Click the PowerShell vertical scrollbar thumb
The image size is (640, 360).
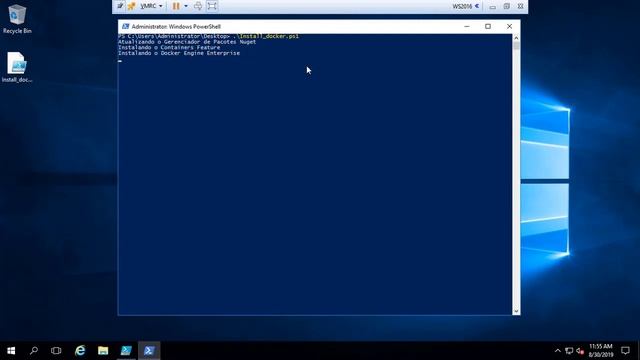point(516,45)
